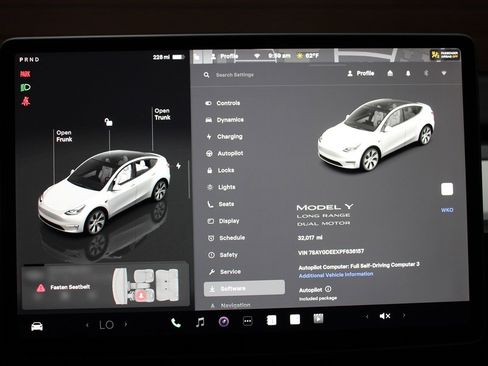Tap the clock time in status bar
The width and height of the screenshot is (488, 366).
279,56
